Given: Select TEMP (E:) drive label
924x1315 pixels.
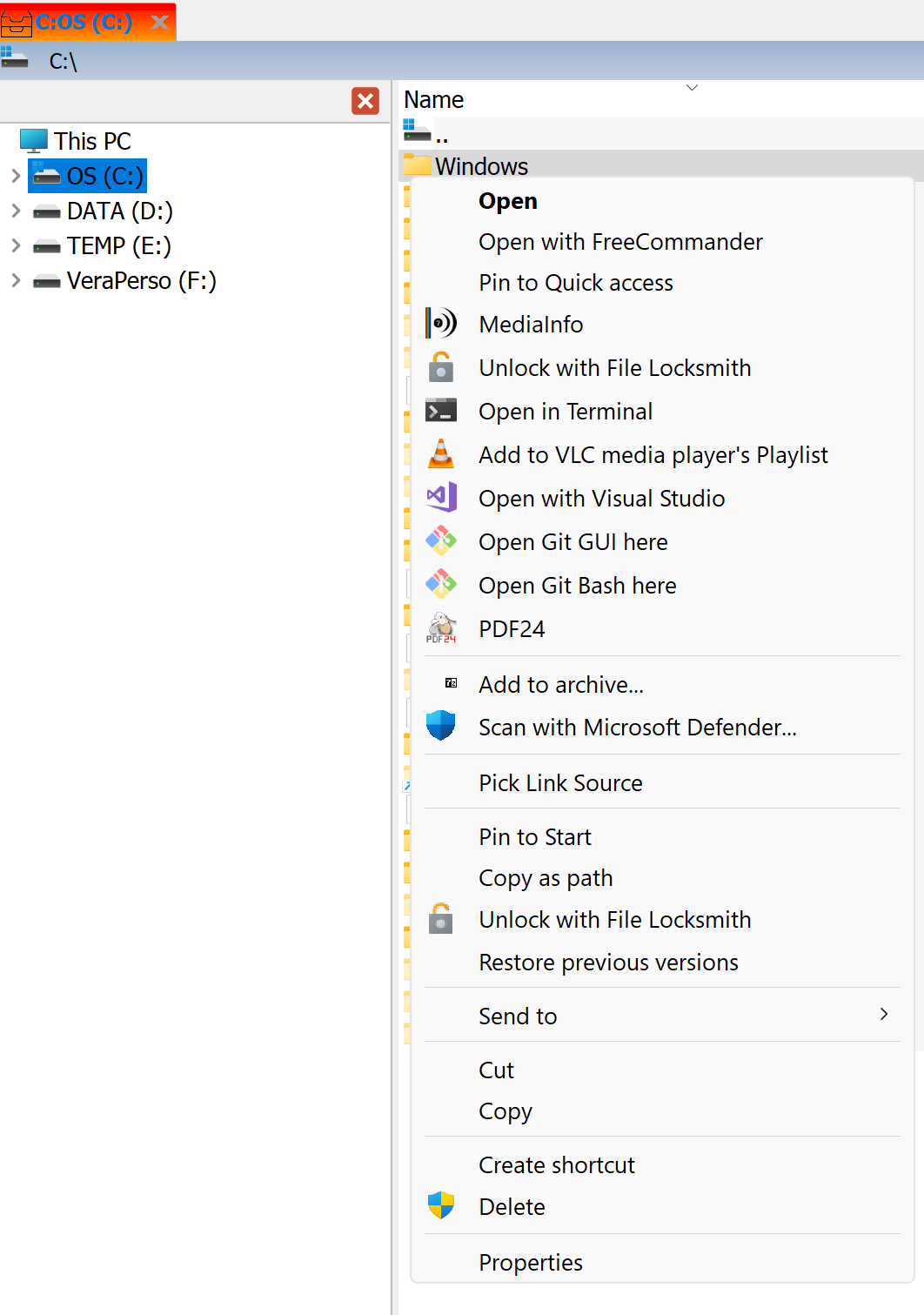Looking at the screenshot, I should [x=119, y=245].
